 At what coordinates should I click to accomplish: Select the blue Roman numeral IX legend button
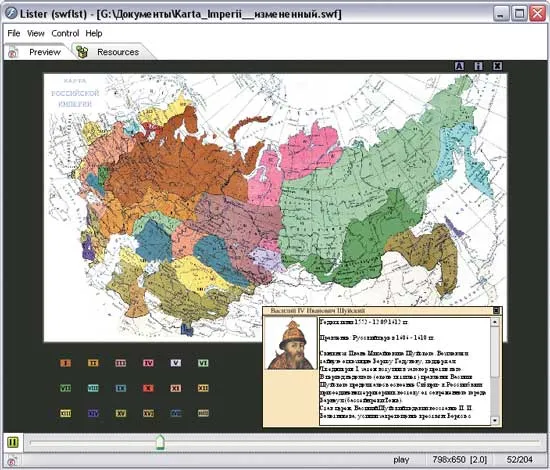tap(121, 388)
